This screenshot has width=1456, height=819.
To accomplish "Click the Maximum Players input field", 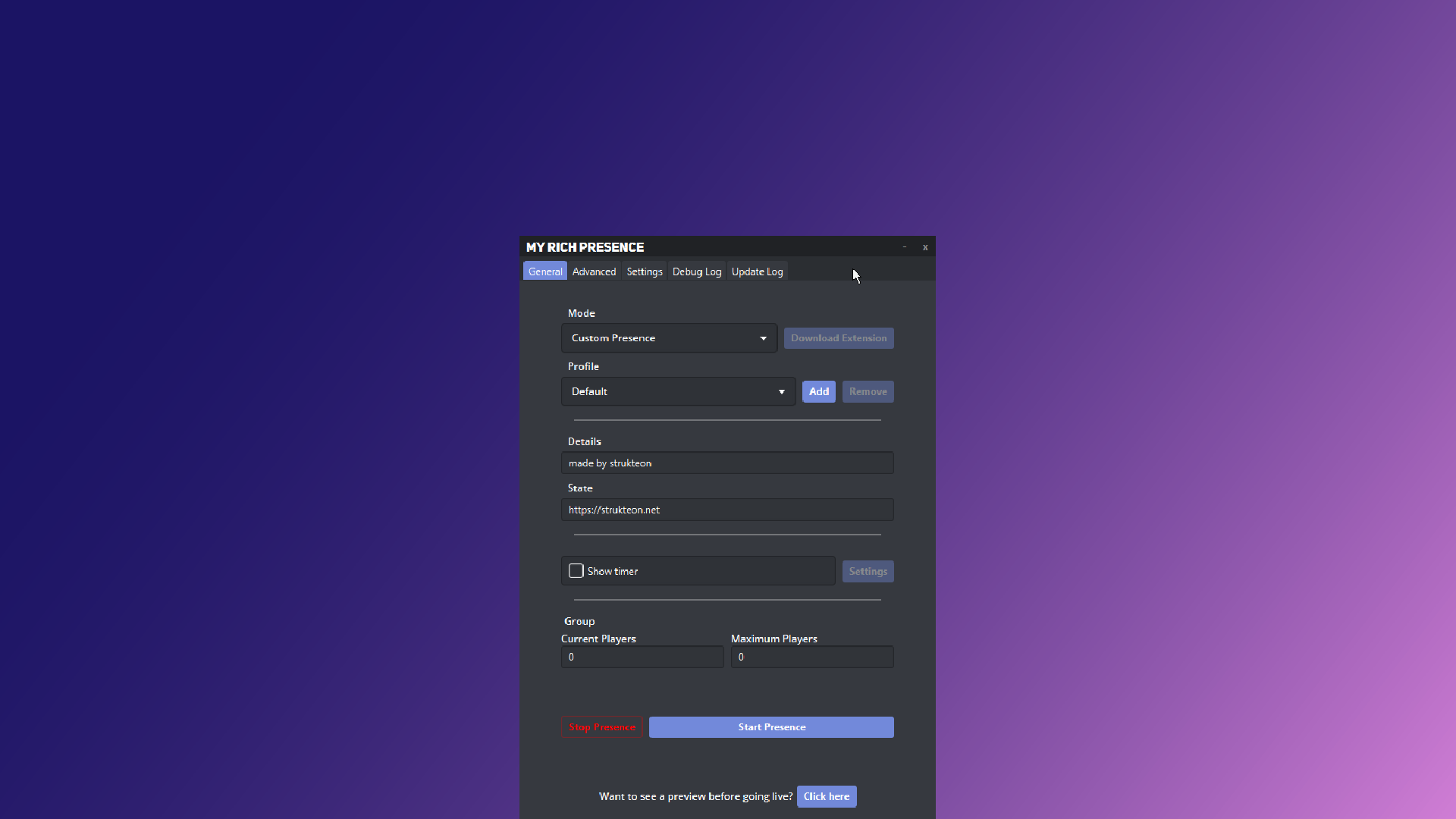I will pyautogui.click(x=812, y=657).
